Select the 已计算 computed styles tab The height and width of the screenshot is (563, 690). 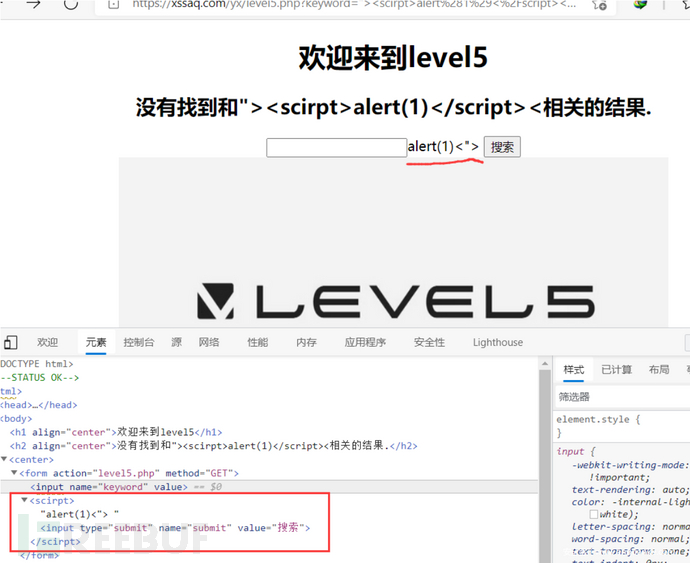[616, 369]
